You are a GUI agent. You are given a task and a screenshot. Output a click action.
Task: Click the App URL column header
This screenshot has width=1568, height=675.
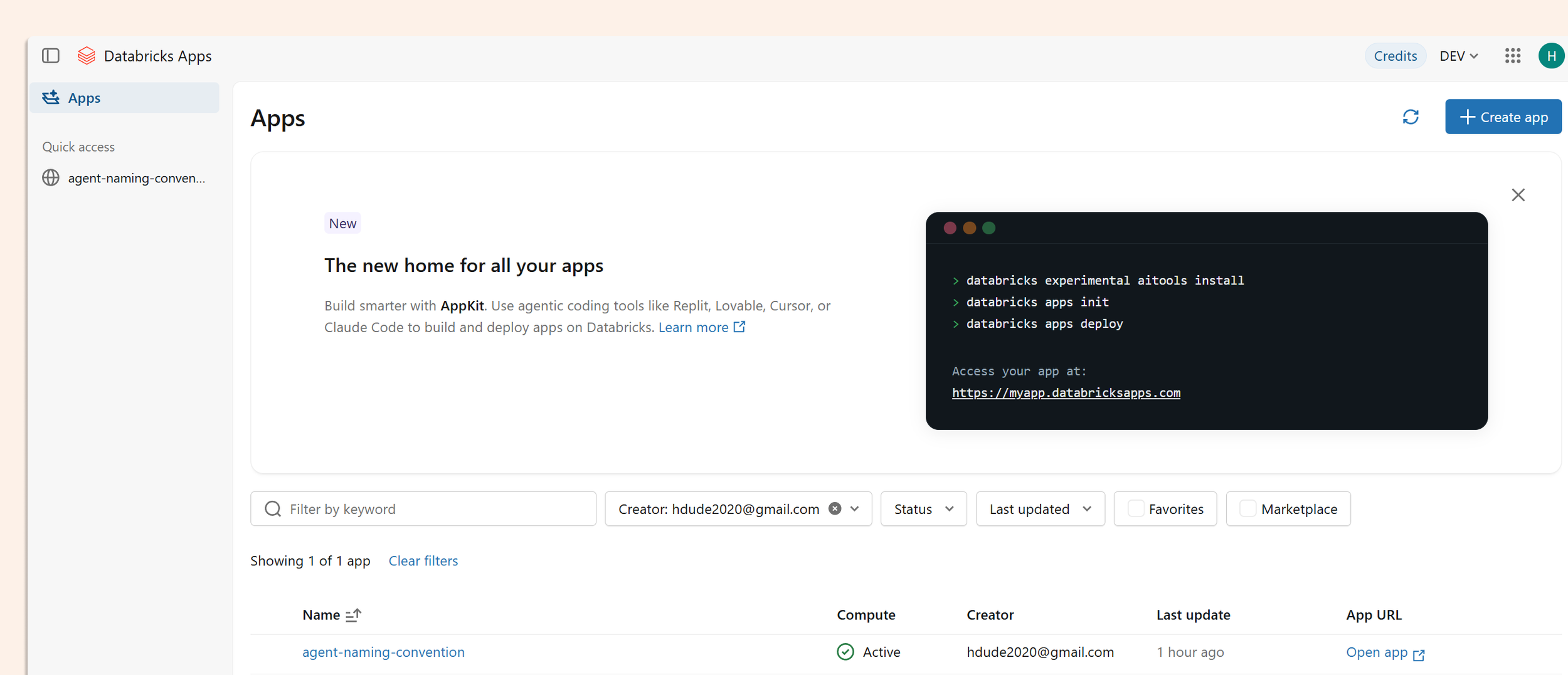coord(1374,615)
